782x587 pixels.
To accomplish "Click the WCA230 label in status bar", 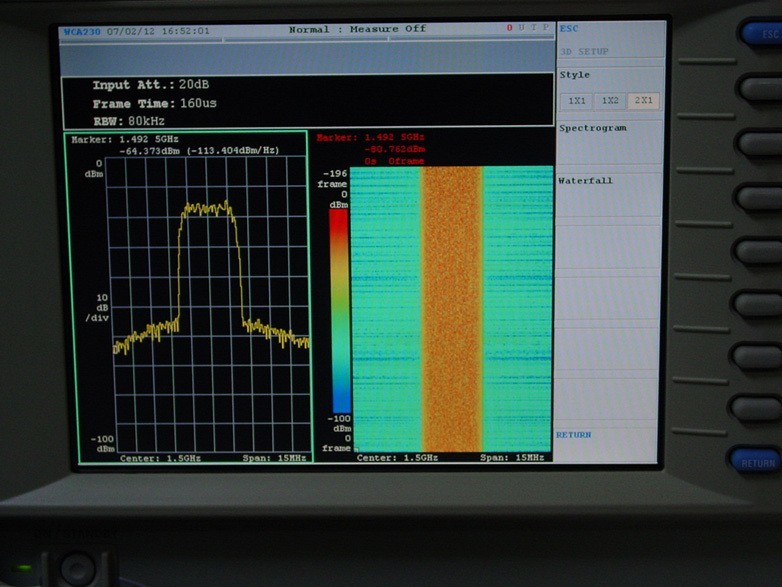I will point(82,31).
